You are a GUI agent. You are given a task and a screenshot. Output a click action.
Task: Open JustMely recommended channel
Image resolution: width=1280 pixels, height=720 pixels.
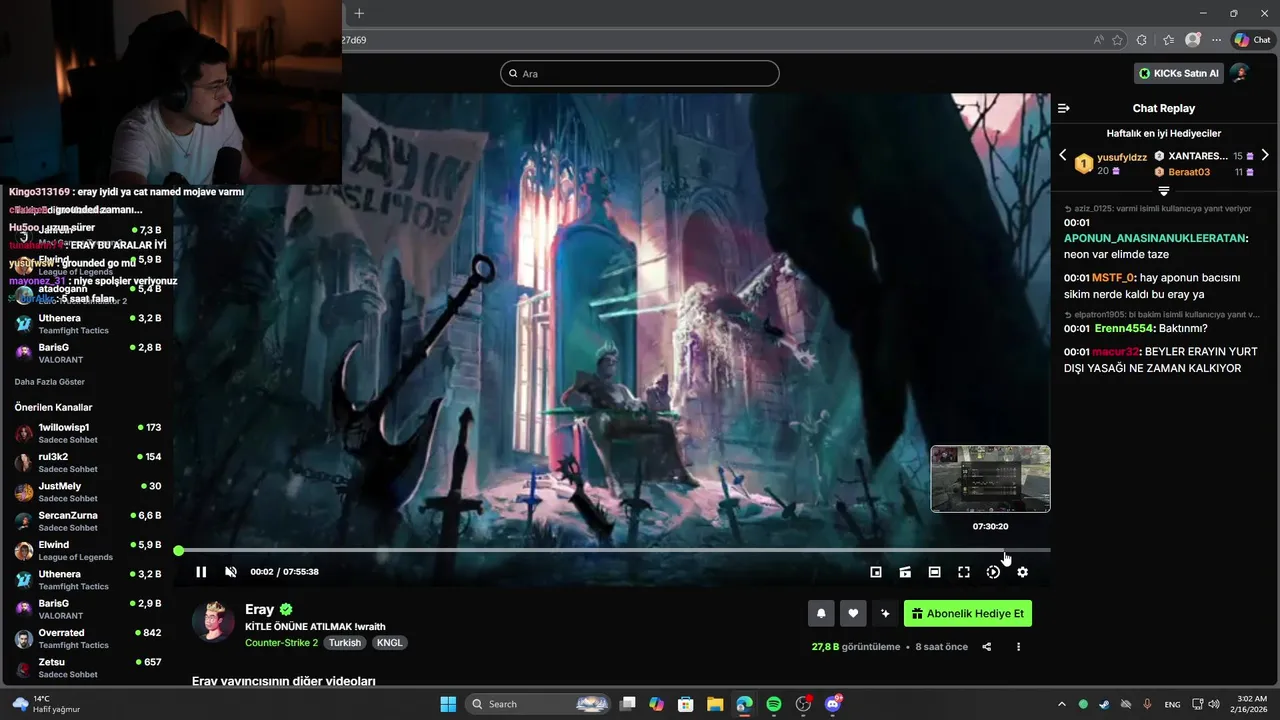[x=88, y=492]
